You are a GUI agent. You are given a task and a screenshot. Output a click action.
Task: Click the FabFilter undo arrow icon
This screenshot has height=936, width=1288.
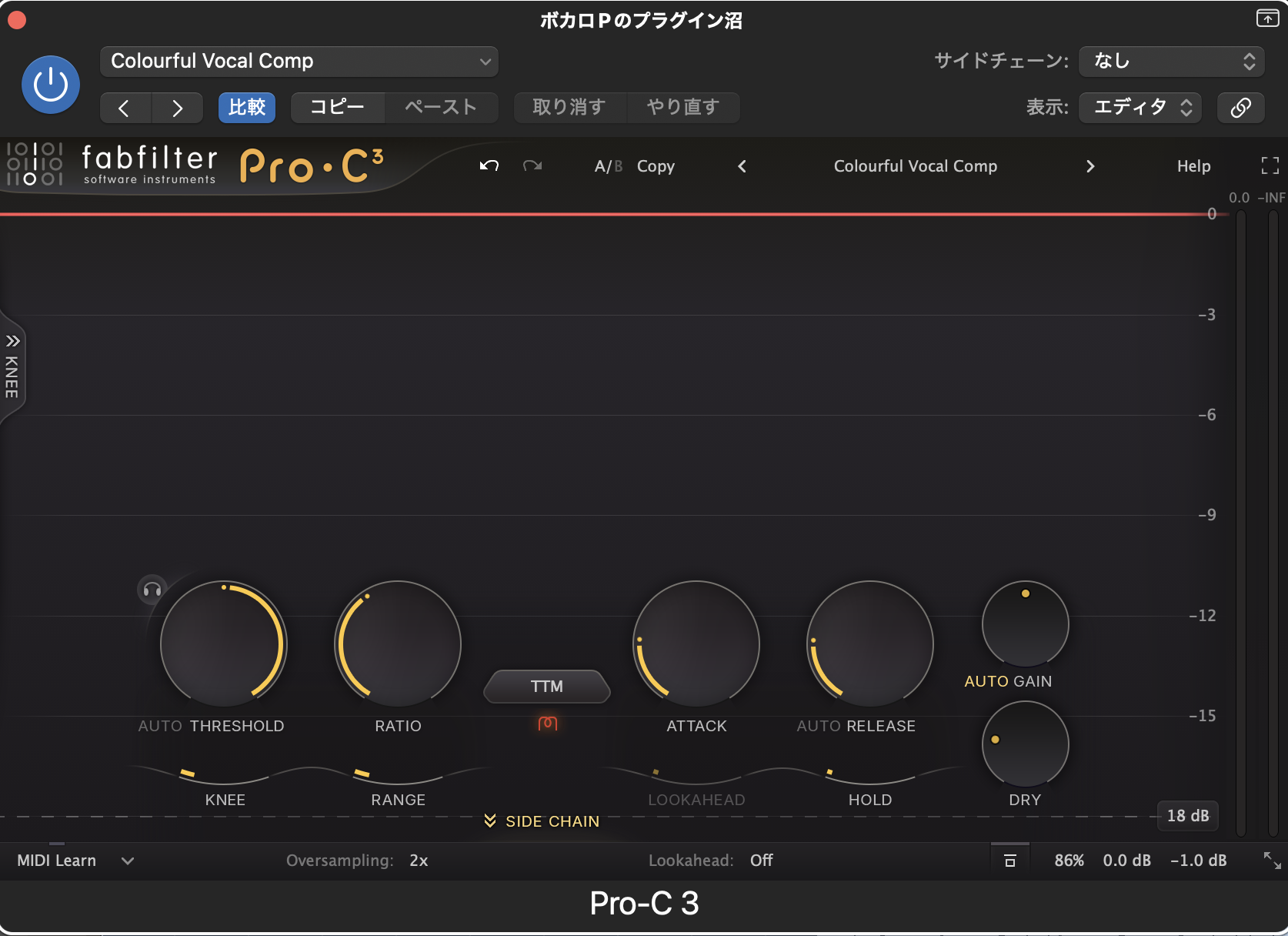(489, 165)
